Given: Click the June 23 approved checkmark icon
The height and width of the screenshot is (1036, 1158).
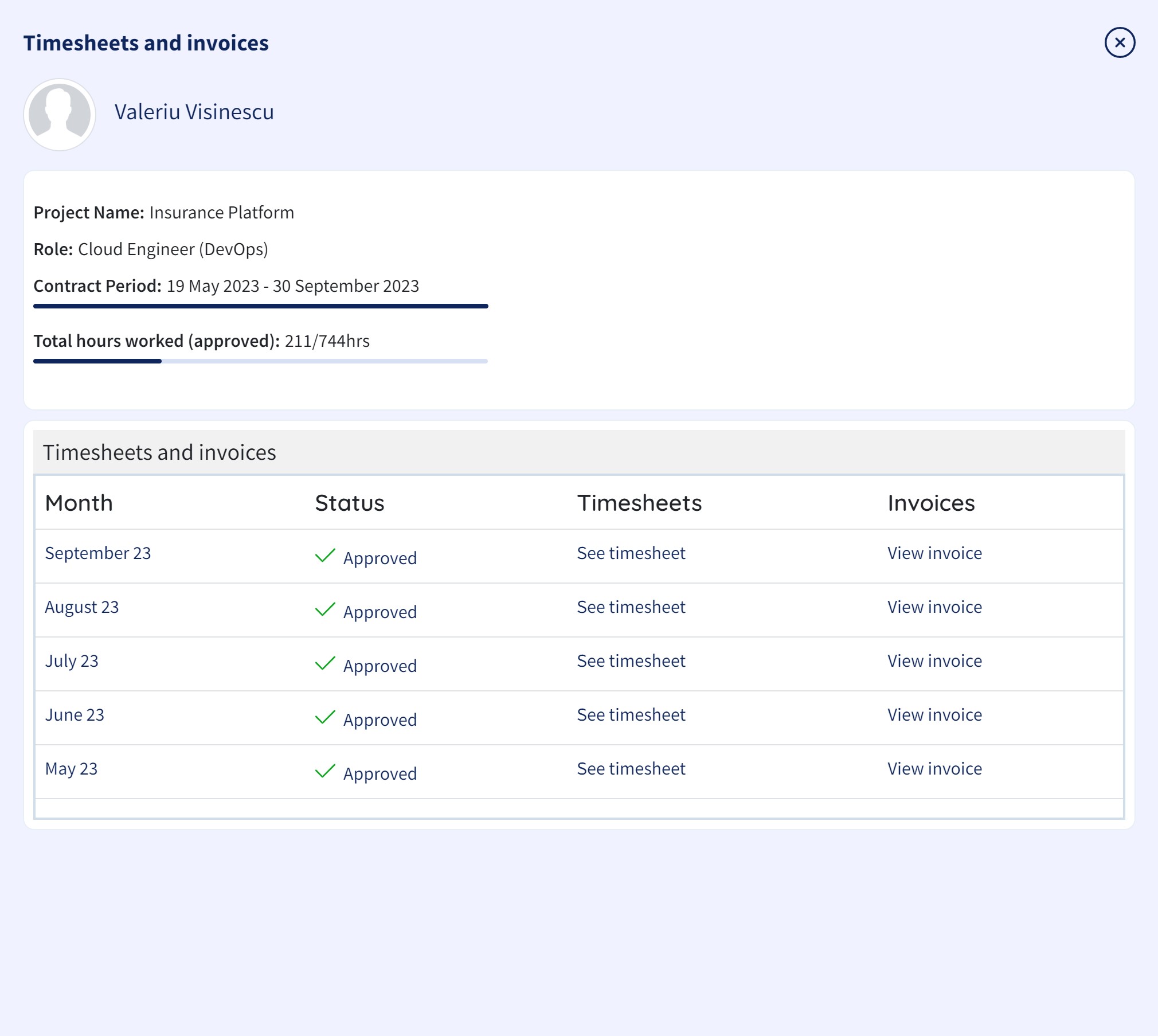Looking at the screenshot, I should click(x=325, y=717).
